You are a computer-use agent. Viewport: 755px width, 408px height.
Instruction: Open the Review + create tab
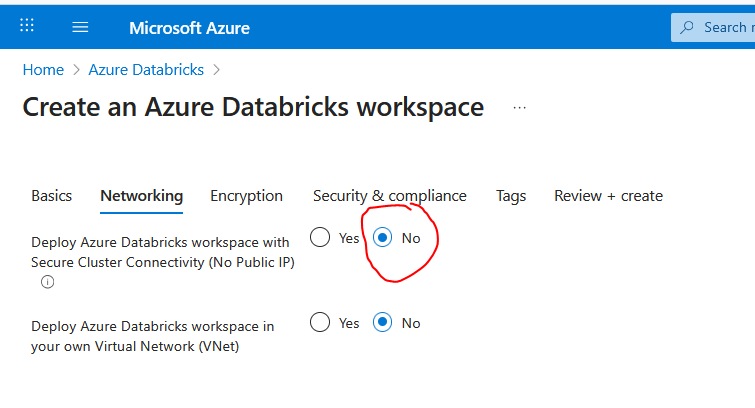tap(608, 196)
